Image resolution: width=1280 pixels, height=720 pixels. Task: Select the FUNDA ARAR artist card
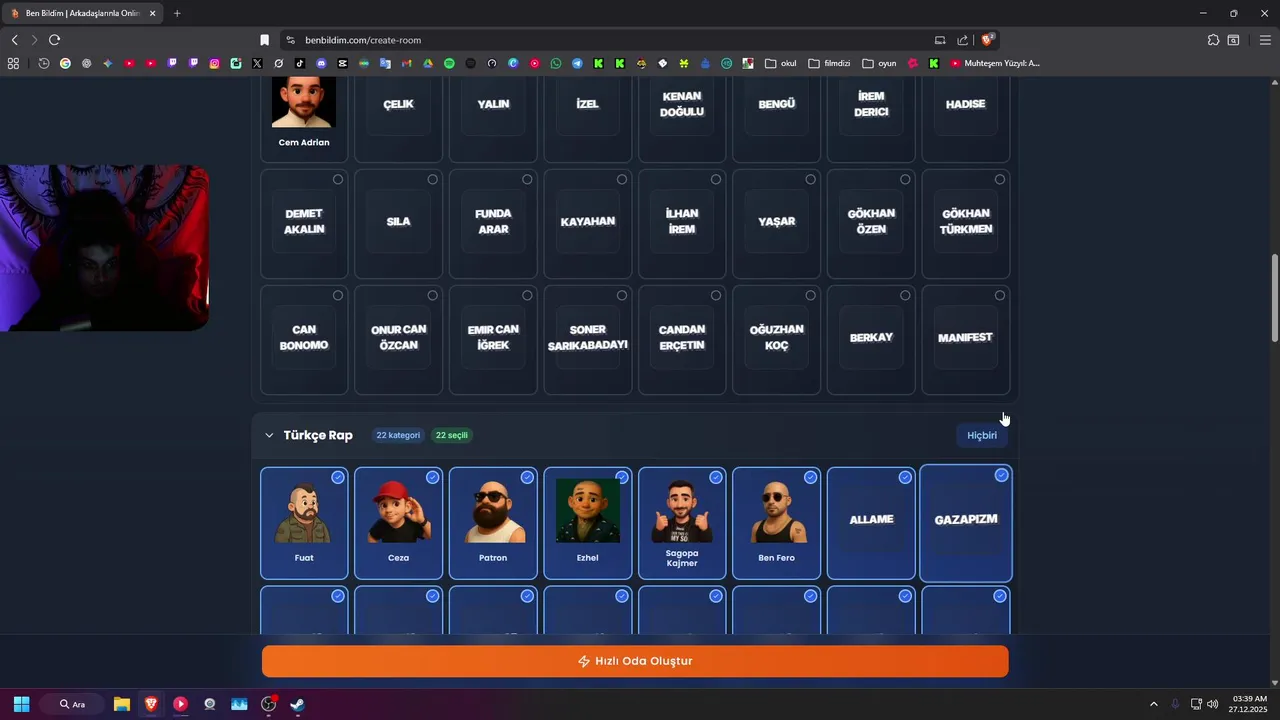pyautogui.click(x=493, y=223)
